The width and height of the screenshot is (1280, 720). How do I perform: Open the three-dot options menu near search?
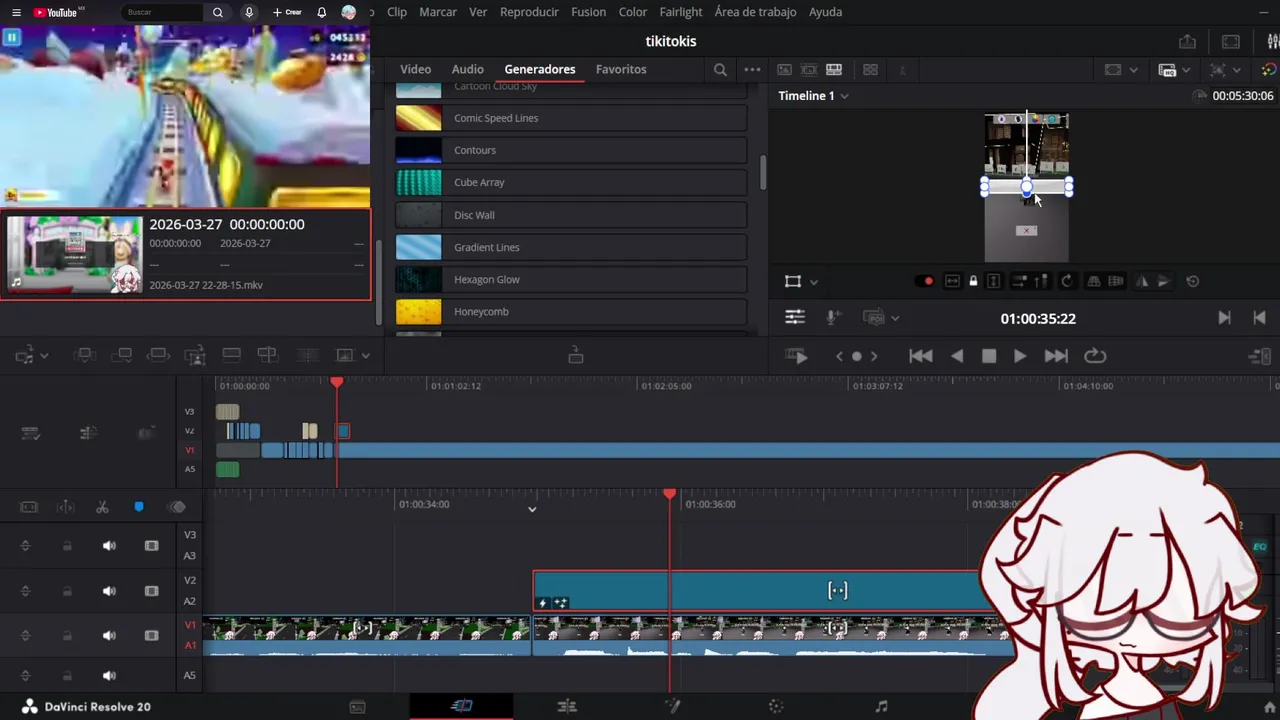[752, 70]
